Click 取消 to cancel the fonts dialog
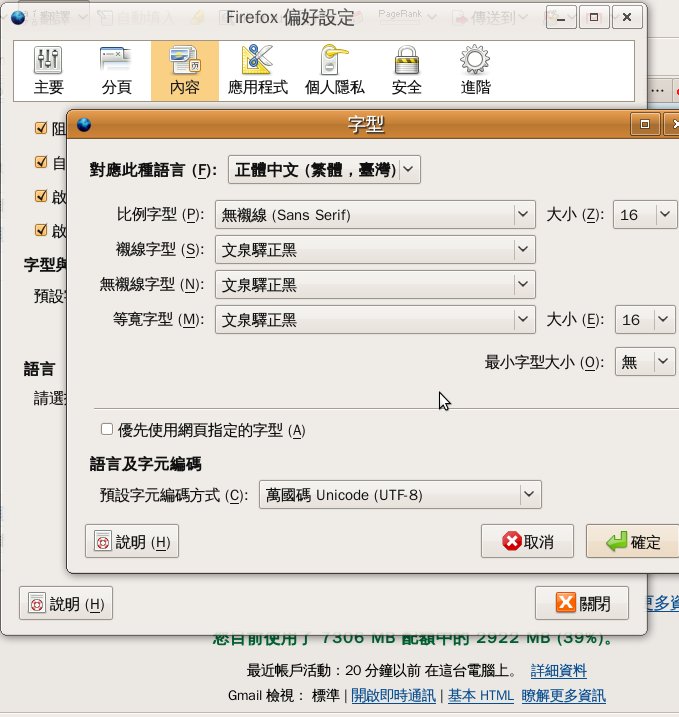679x717 pixels. click(527, 541)
